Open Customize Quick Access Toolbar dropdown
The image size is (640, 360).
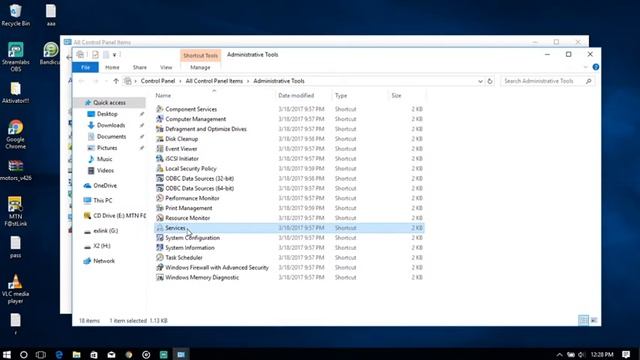coord(115,55)
